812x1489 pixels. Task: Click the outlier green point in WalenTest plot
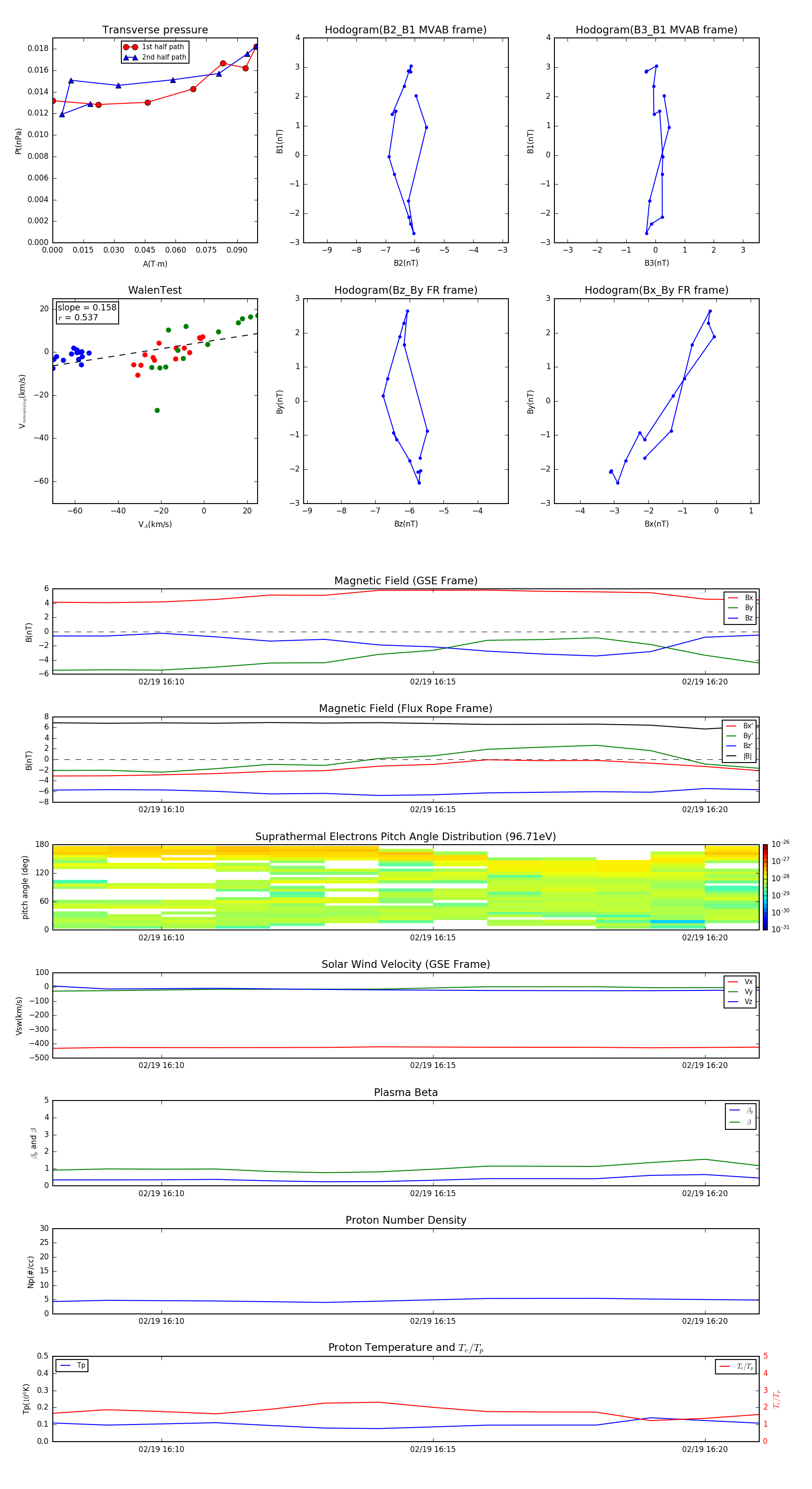click(x=157, y=411)
